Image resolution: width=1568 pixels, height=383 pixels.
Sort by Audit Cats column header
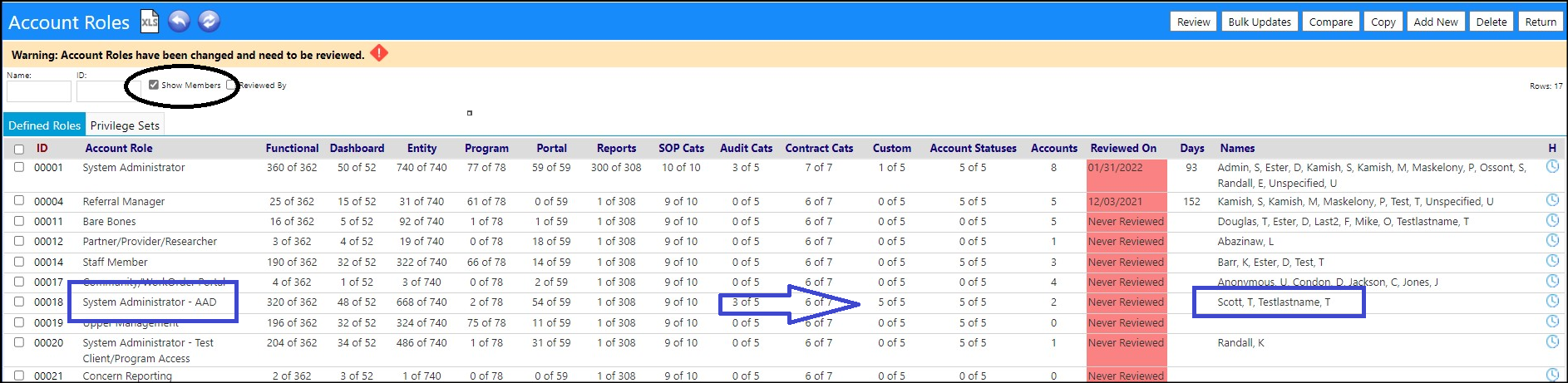(x=746, y=148)
